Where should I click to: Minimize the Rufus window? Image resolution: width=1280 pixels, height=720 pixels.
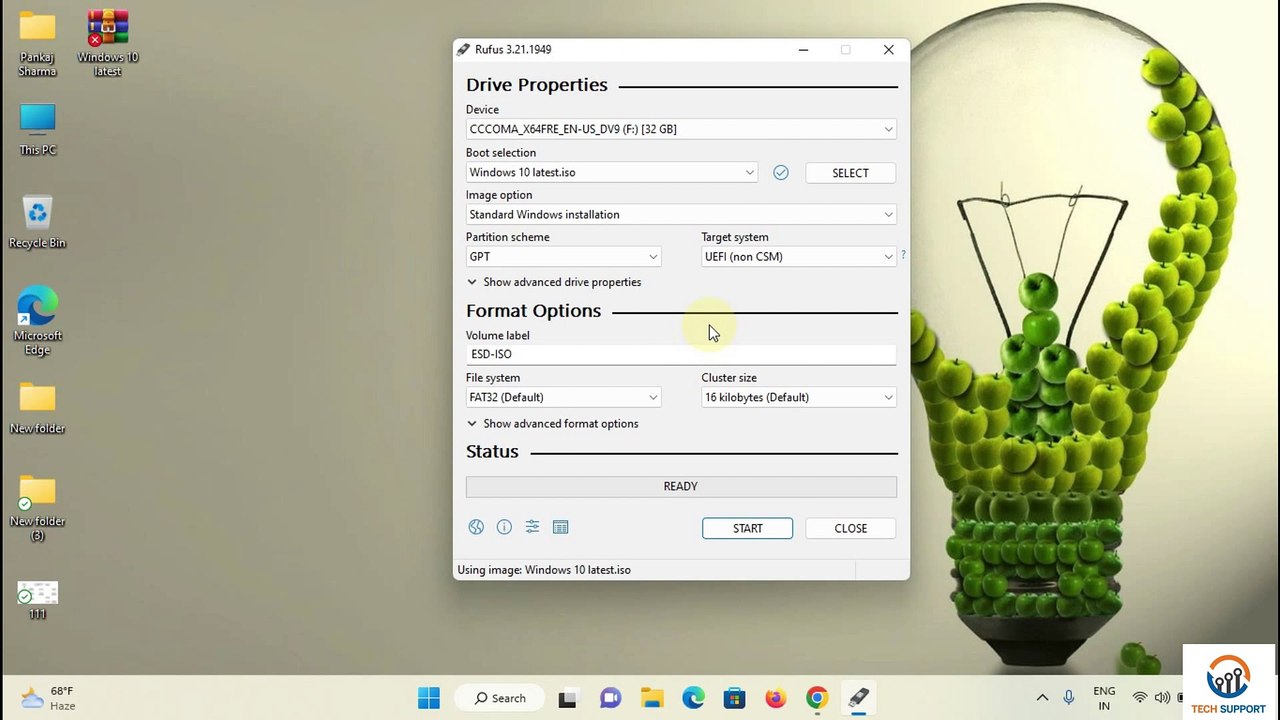(x=803, y=50)
